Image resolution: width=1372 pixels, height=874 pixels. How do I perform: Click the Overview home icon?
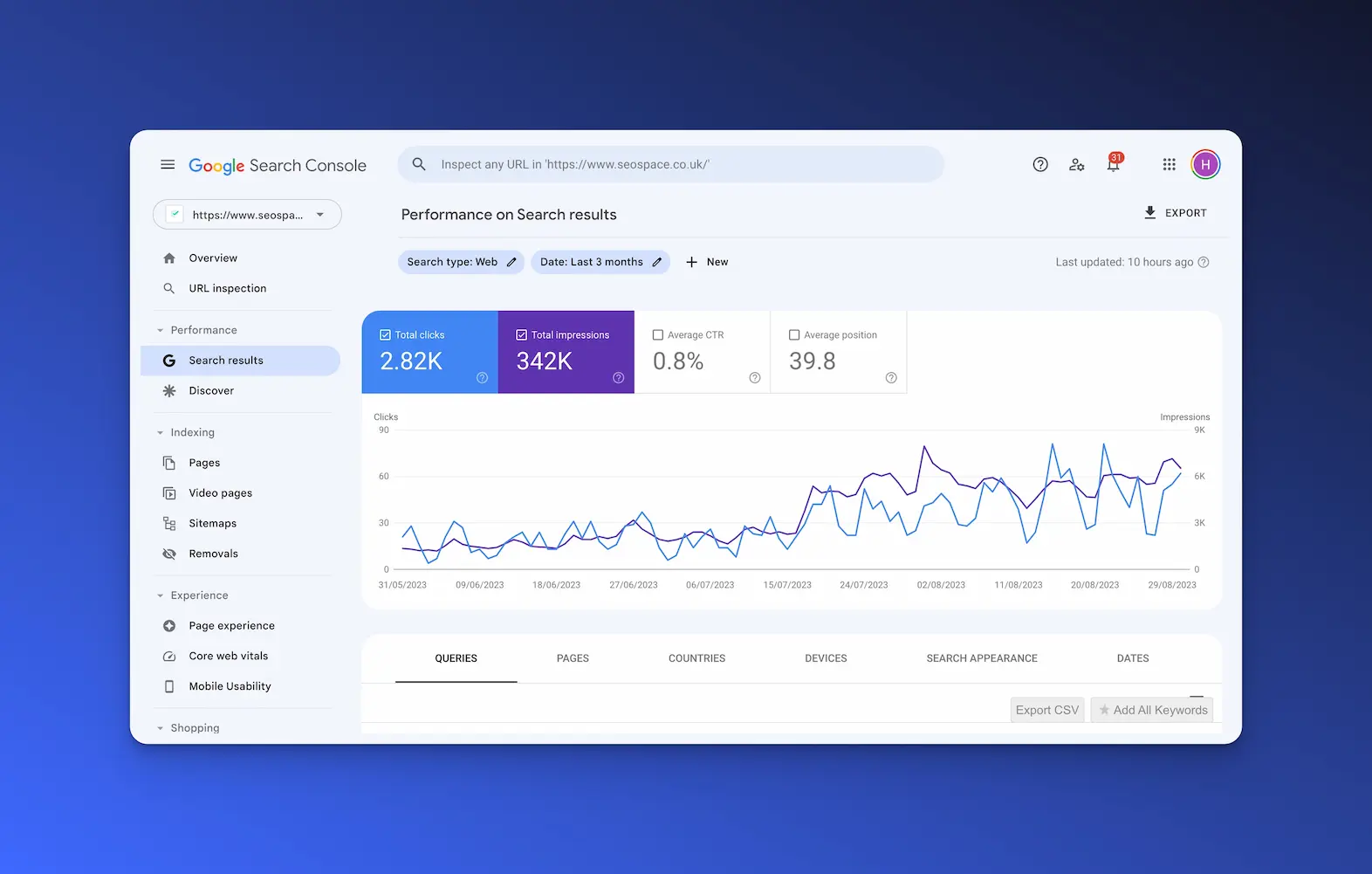pyautogui.click(x=169, y=258)
